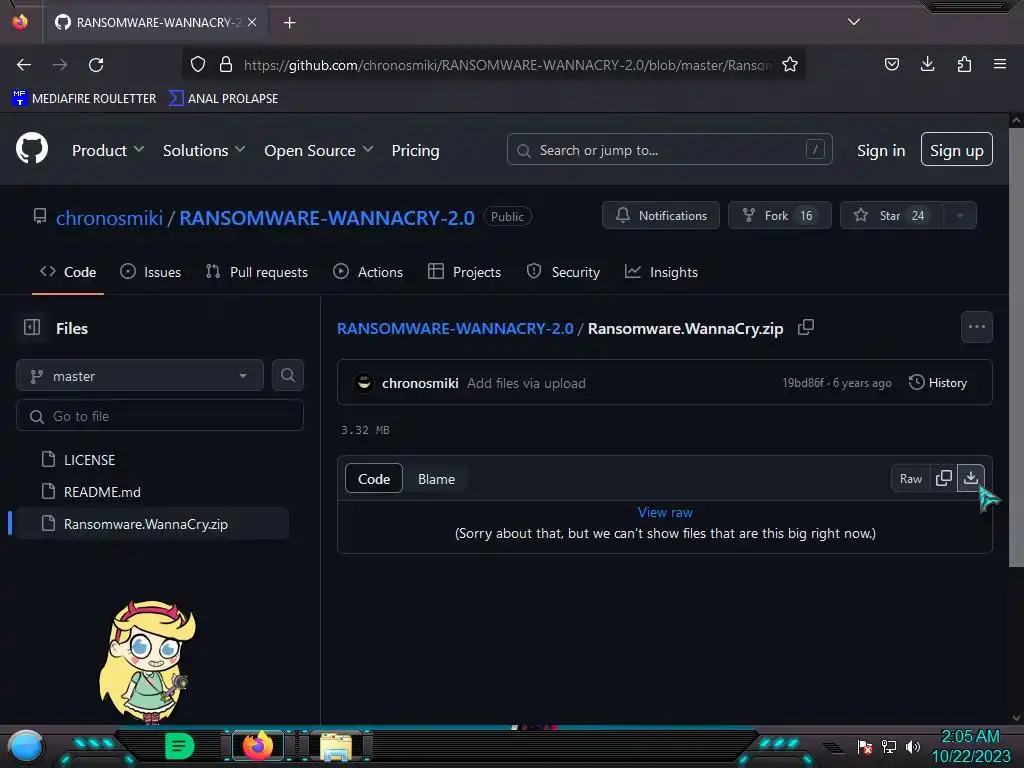The height and width of the screenshot is (768, 1024).
Task: Open commit 19bd86f link
Action: 803,383
